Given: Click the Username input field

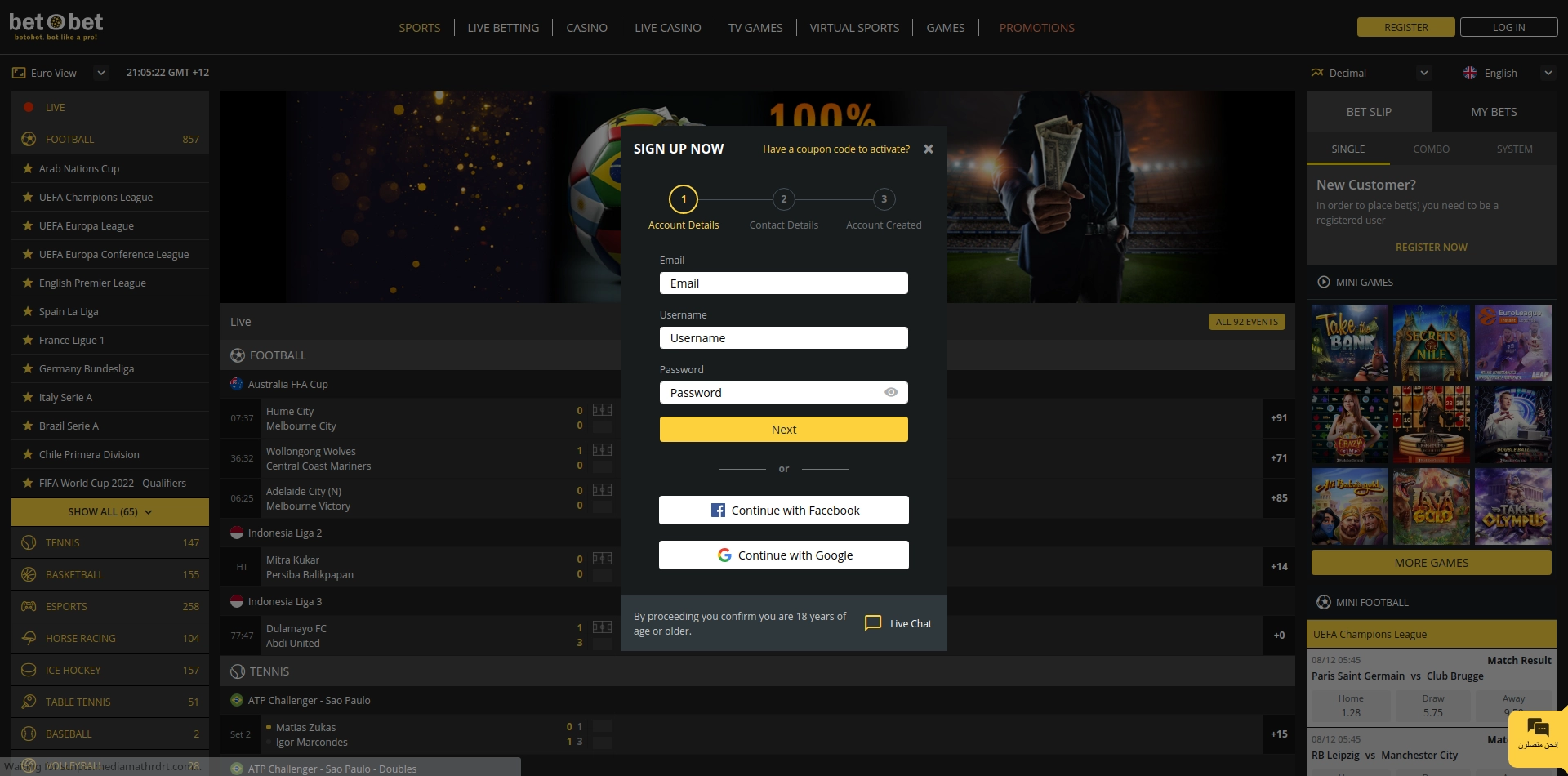Looking at the screenshot, I should [784, 338].
